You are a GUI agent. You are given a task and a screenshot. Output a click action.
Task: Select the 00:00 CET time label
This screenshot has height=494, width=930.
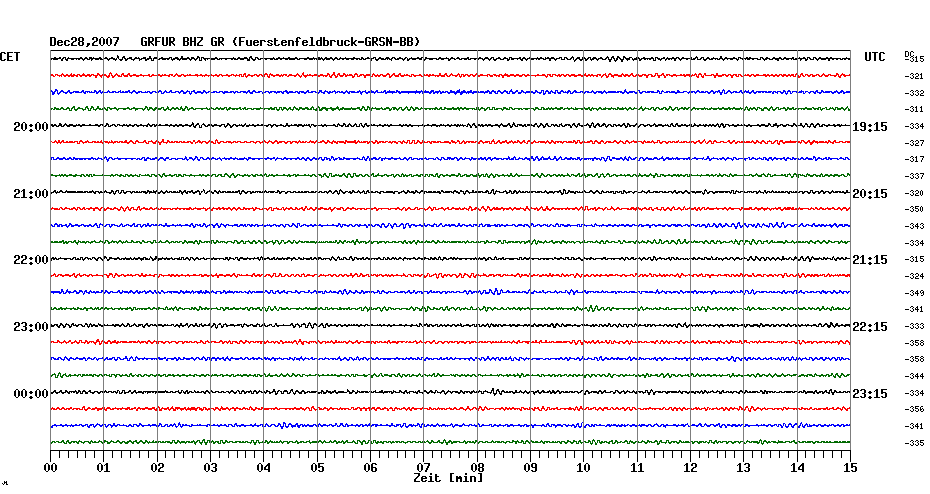pos(31,394)
